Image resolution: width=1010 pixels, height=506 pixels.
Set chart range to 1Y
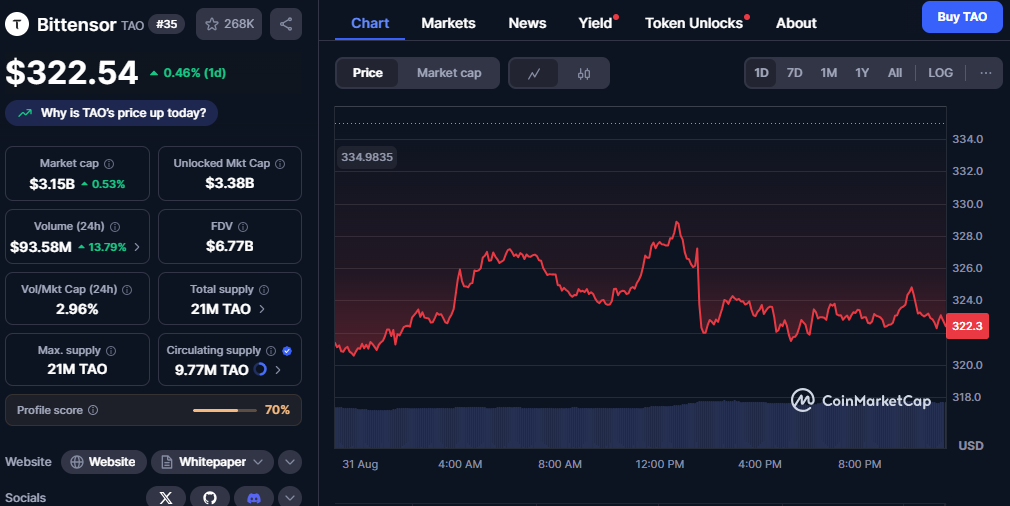pyautogui.click(x=862, y=73)
